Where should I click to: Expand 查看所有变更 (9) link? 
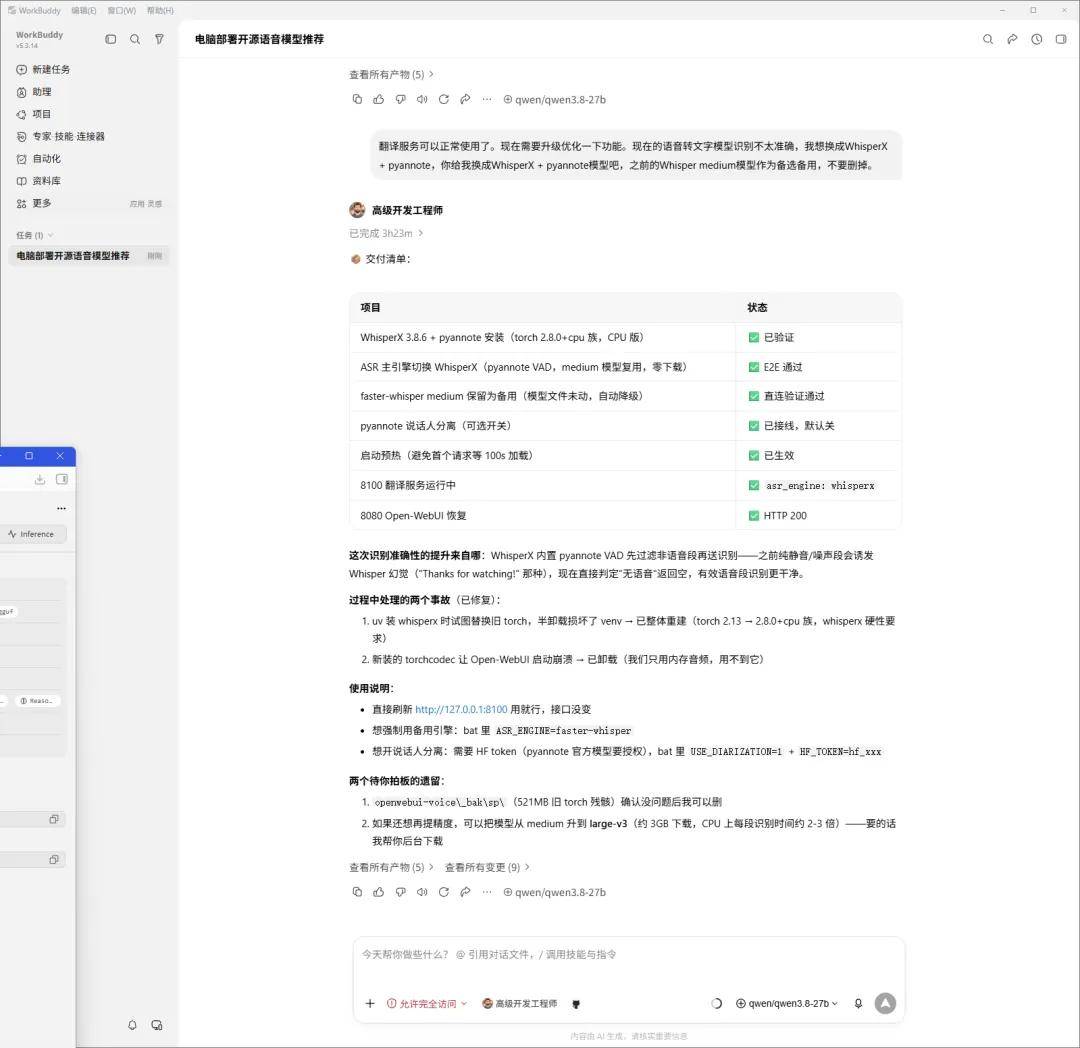(x=487, y=867)
